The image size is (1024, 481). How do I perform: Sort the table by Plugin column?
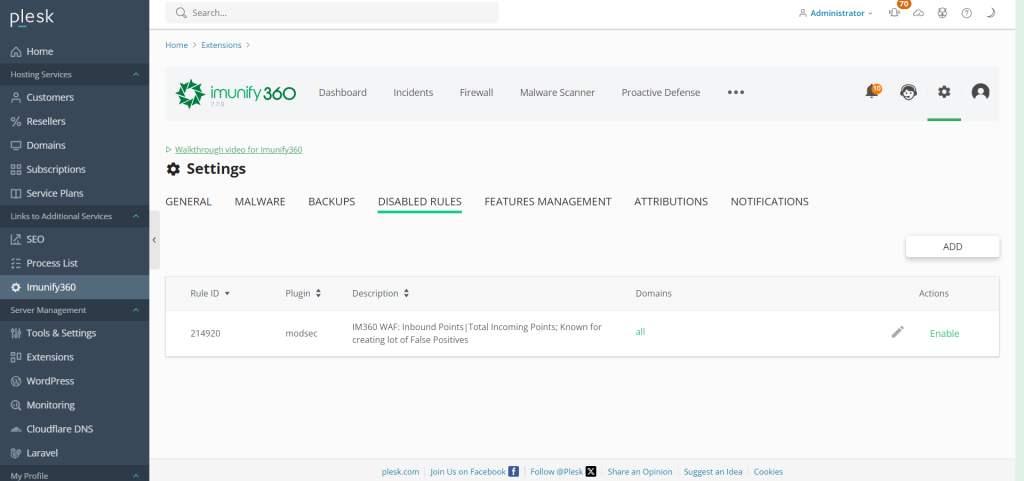303,293
